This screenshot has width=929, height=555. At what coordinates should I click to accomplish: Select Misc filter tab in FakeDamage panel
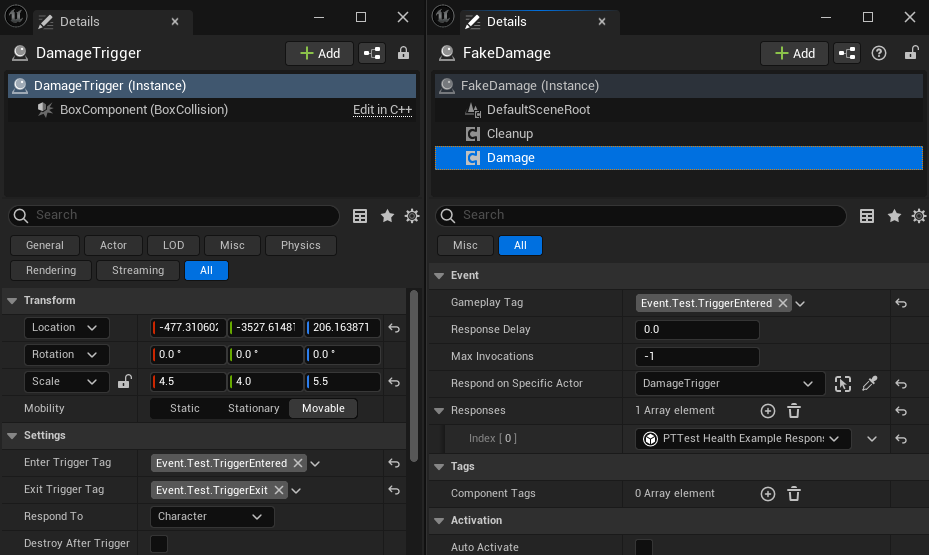pos(465,245)
